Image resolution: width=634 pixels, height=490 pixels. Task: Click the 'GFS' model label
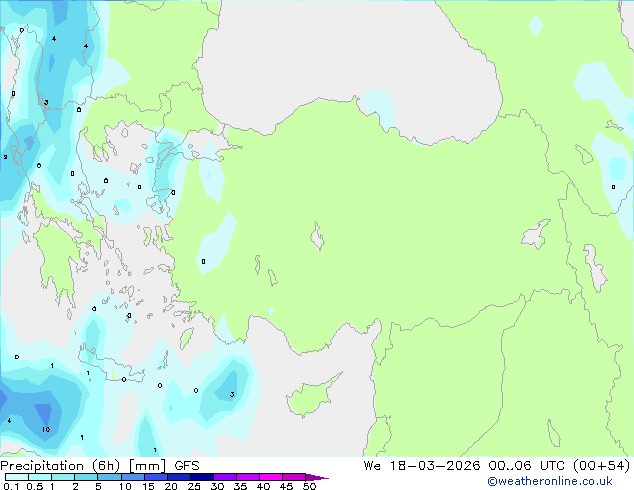187,466
